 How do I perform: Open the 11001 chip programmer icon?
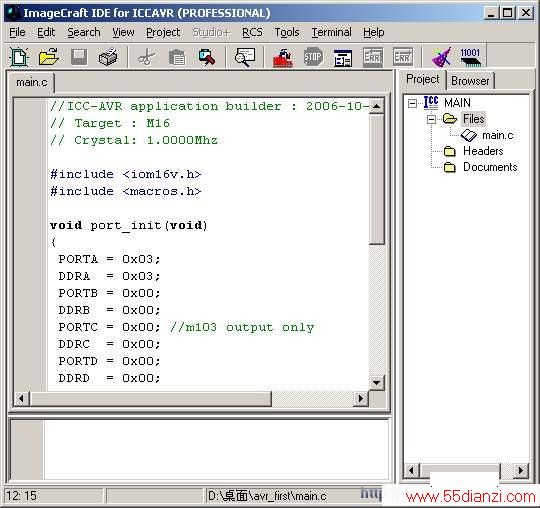[470, 57]
